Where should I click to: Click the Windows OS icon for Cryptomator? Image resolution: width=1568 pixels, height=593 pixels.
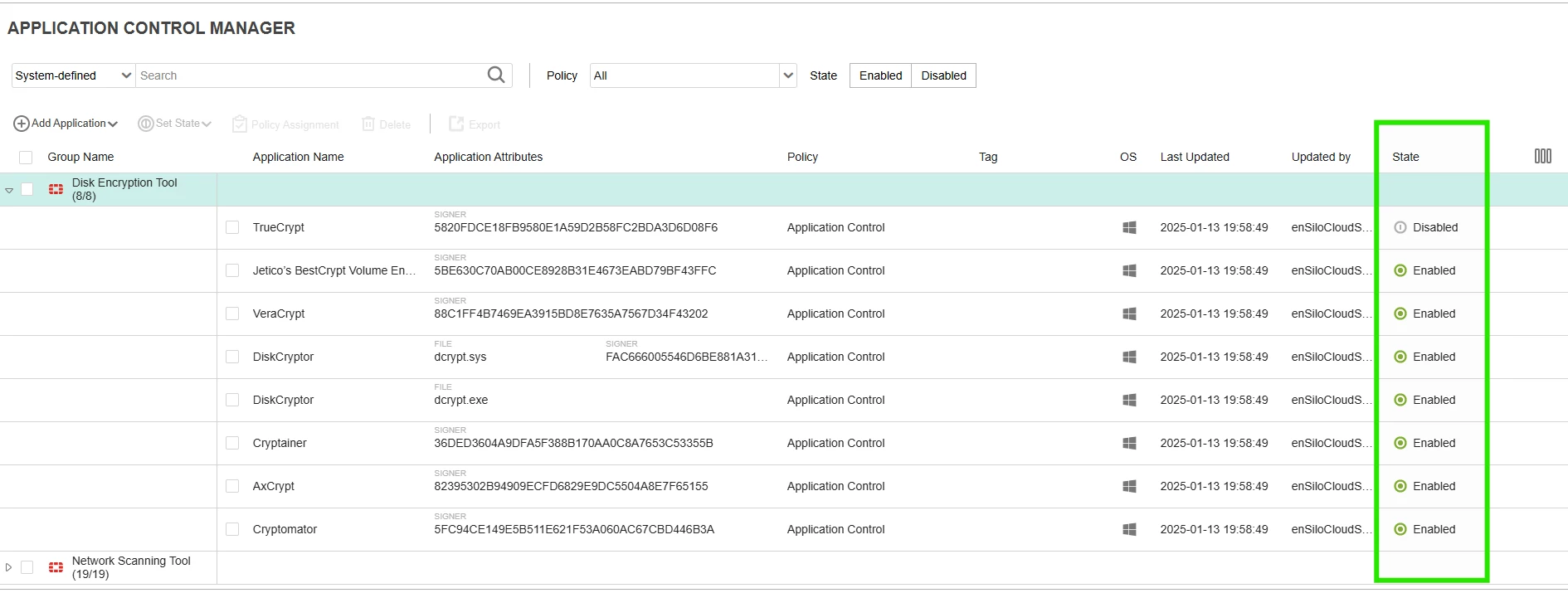click(1129, 529)
